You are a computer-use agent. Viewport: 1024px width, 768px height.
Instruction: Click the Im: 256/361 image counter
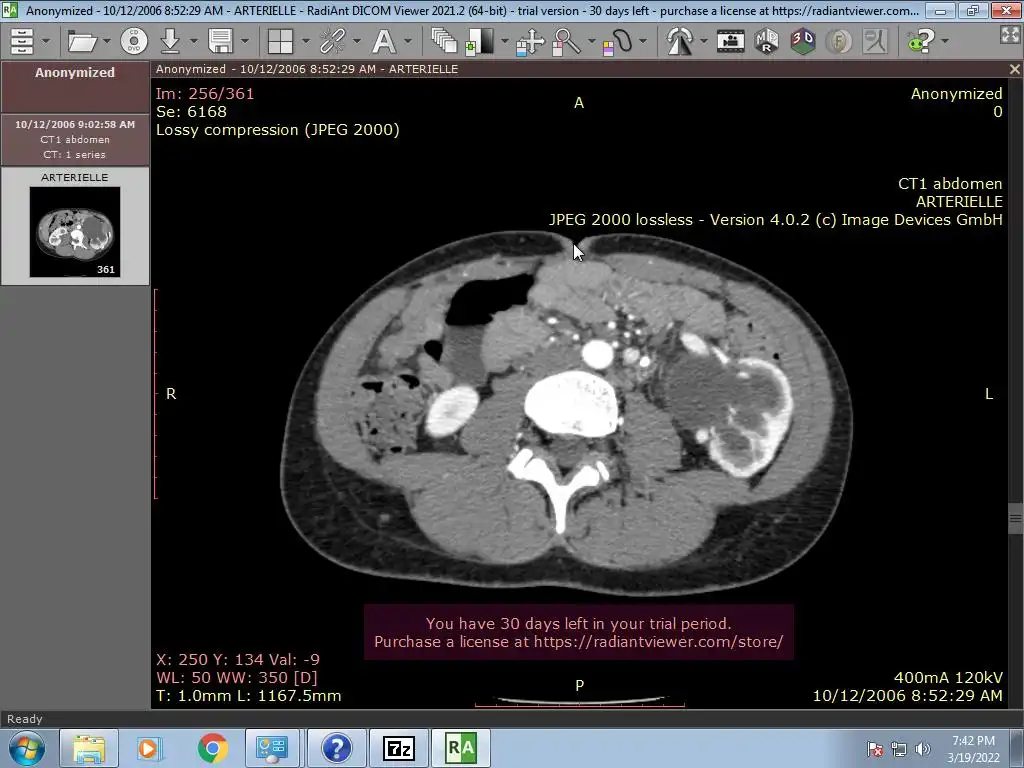pos(205,93)
